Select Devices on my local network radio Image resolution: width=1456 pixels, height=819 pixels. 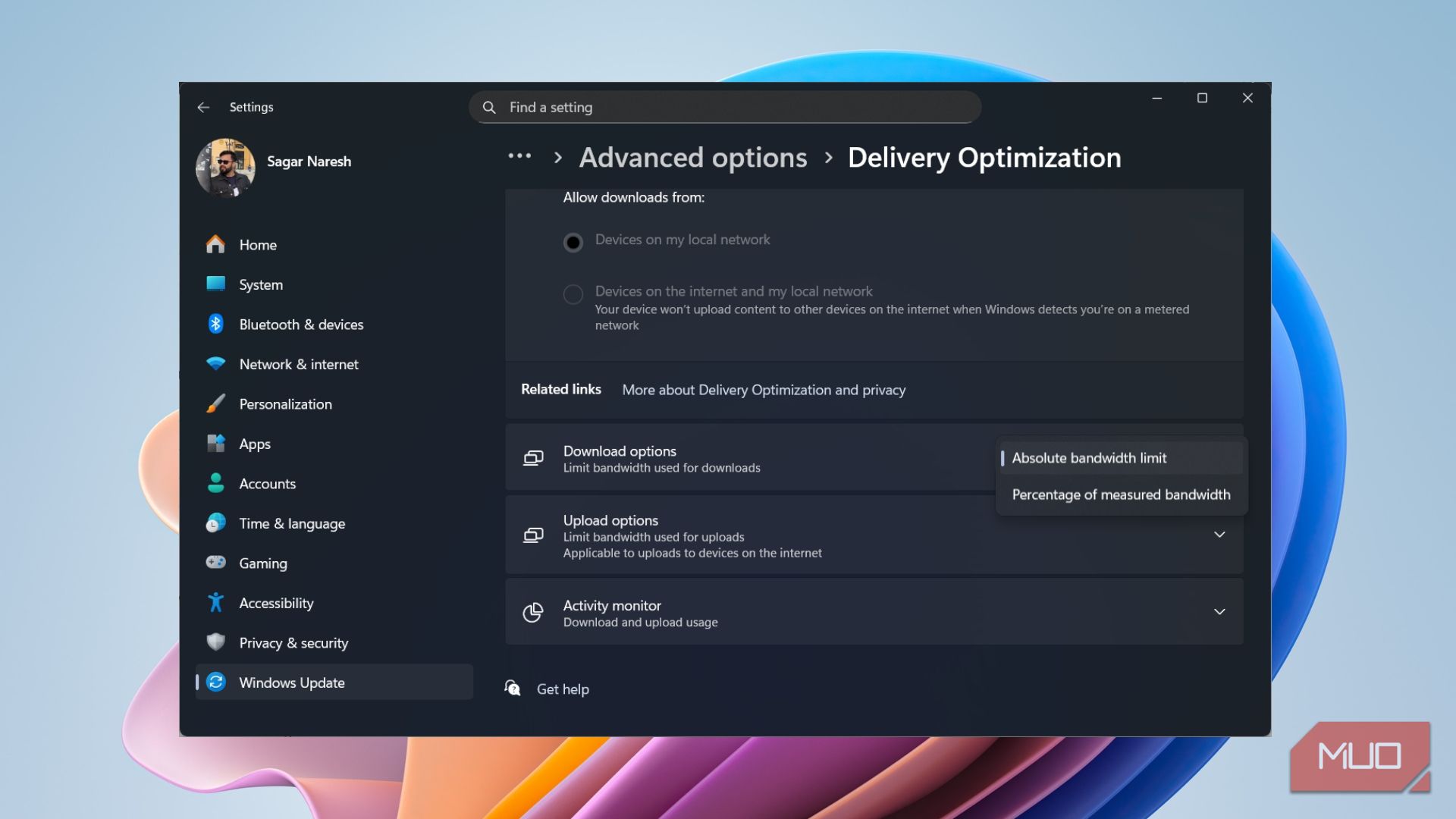[573, 242]
